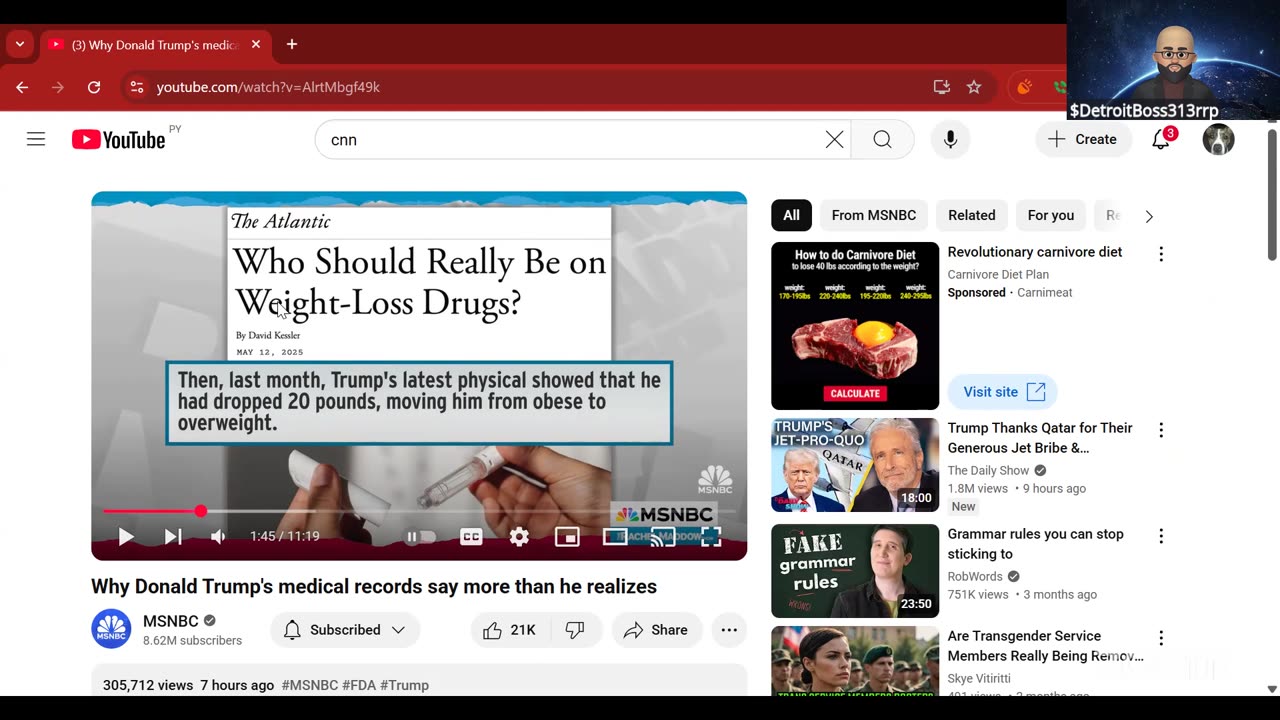Screen dimensions: 1280x720
Task: Skip to next video
Action: point(173,537)
